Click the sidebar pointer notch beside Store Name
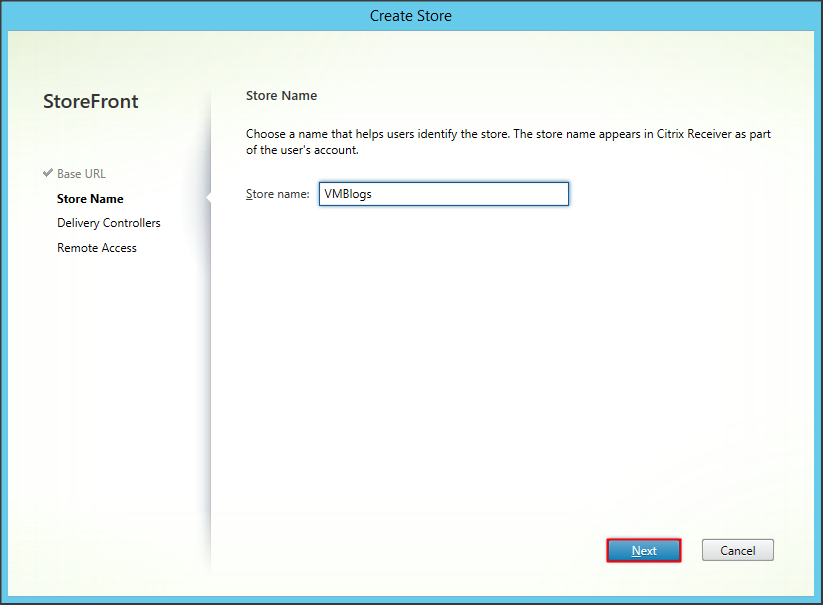Screen dimensions: 823x605 [208, 198]
